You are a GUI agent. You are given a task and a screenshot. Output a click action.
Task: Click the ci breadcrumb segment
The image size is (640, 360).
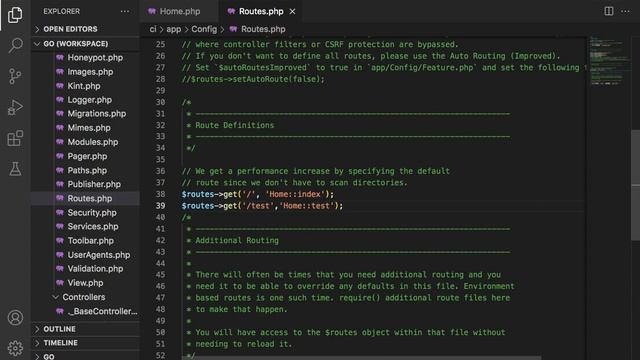coord(153,29)
